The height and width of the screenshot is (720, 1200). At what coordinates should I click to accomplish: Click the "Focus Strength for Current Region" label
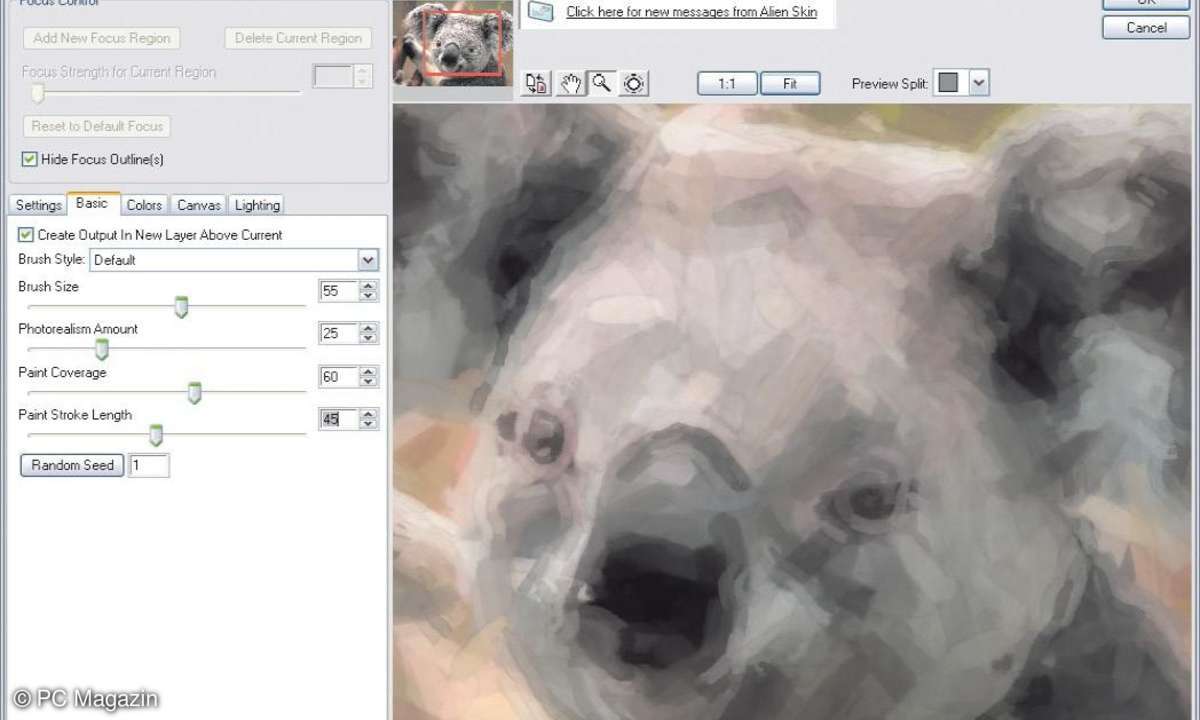(x=118, y=72)
